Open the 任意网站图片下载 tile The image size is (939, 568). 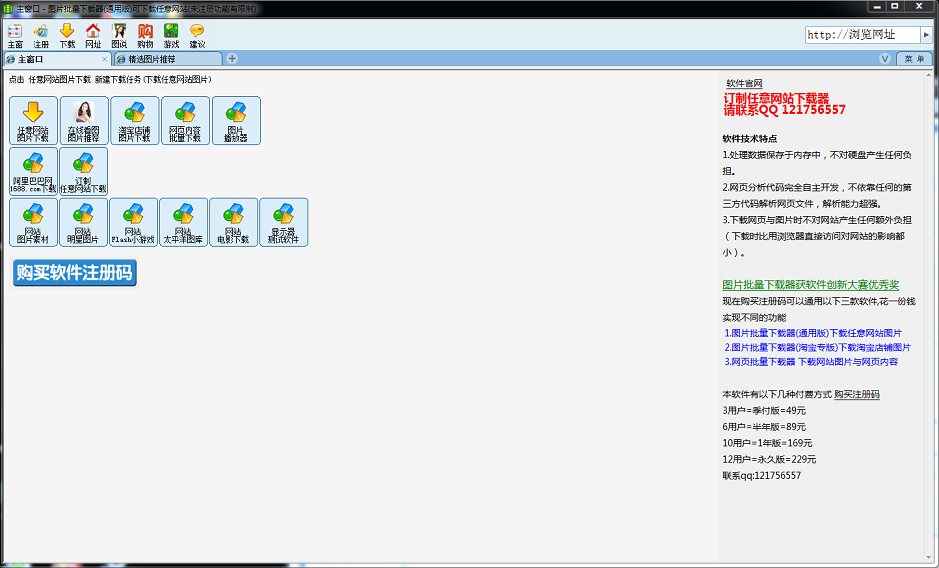click(x=34, y=120)
